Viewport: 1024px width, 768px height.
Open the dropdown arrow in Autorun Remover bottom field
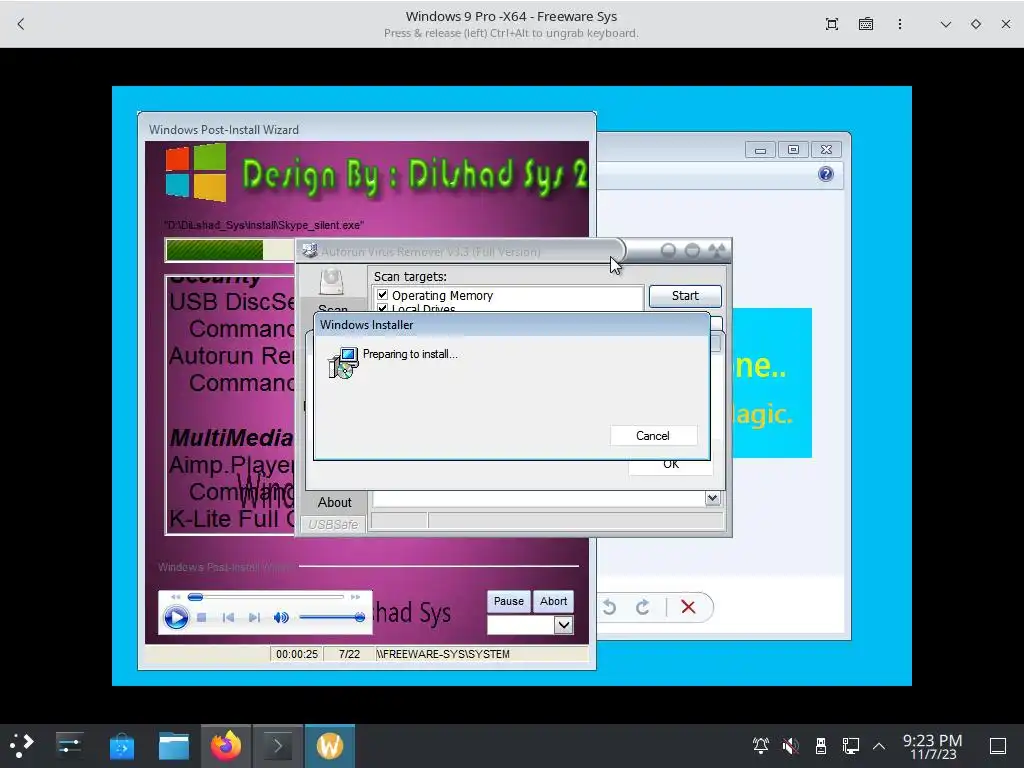pyautogui.click(x=712, y=498)
